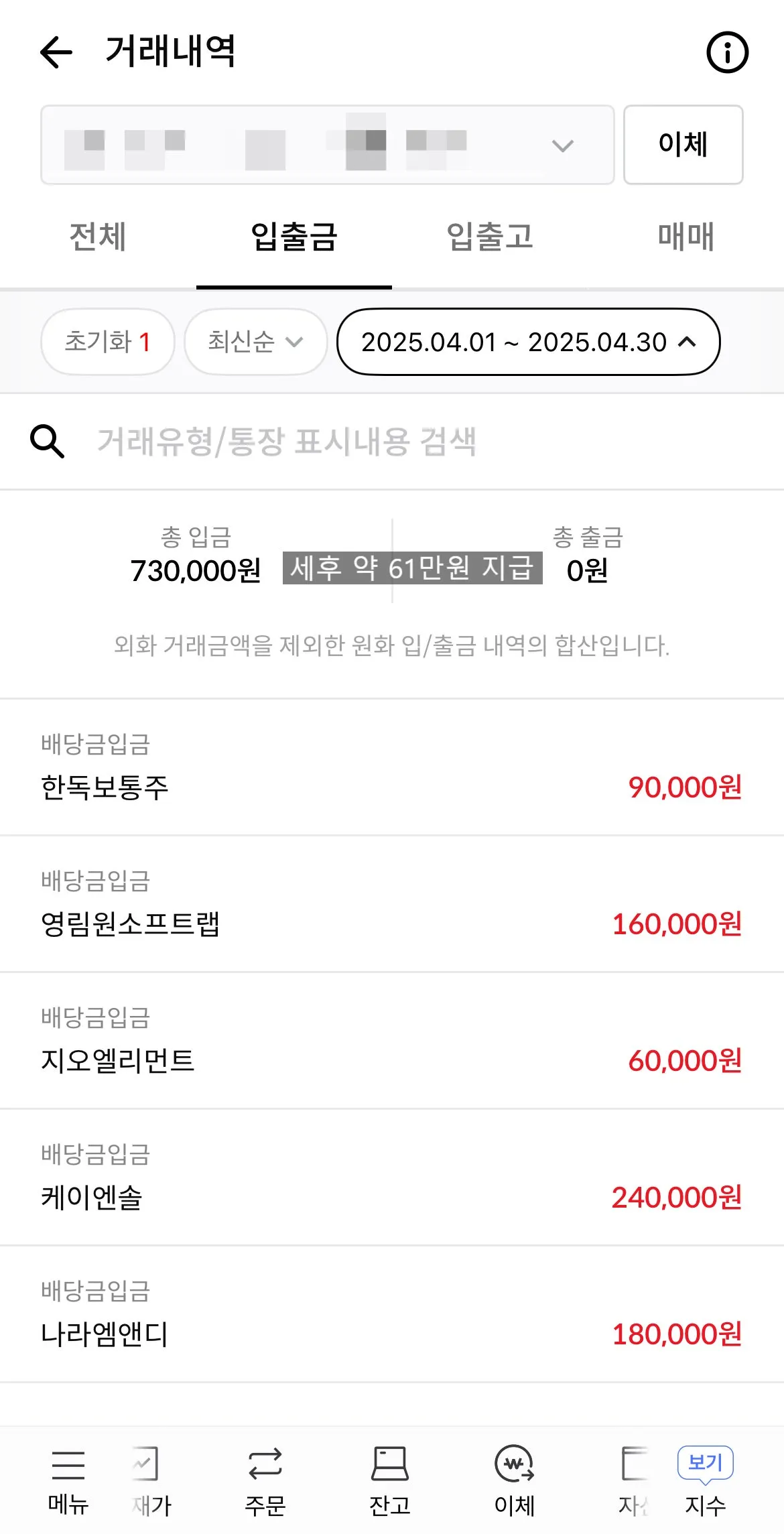This screenshot has height=1534, width=784.
Task: Click the 이체 button beside account selector
Action: pyautogui.click(x=683, y=145)
